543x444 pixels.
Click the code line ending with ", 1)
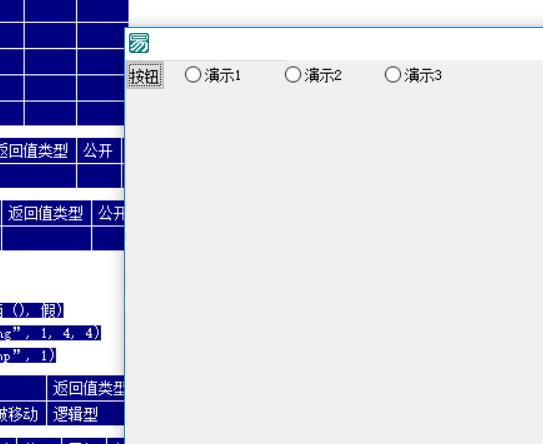tap(28, 355)
